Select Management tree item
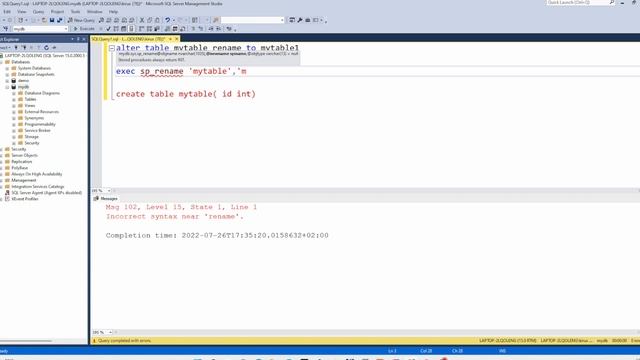Viewport: 640px width, 360px height. click(x=24, y=180)
